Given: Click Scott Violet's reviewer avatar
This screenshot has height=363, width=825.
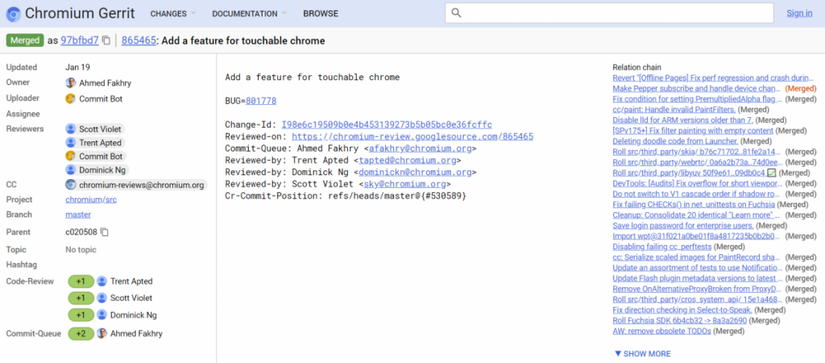Looking at the screenshot, I should point(71,129).
